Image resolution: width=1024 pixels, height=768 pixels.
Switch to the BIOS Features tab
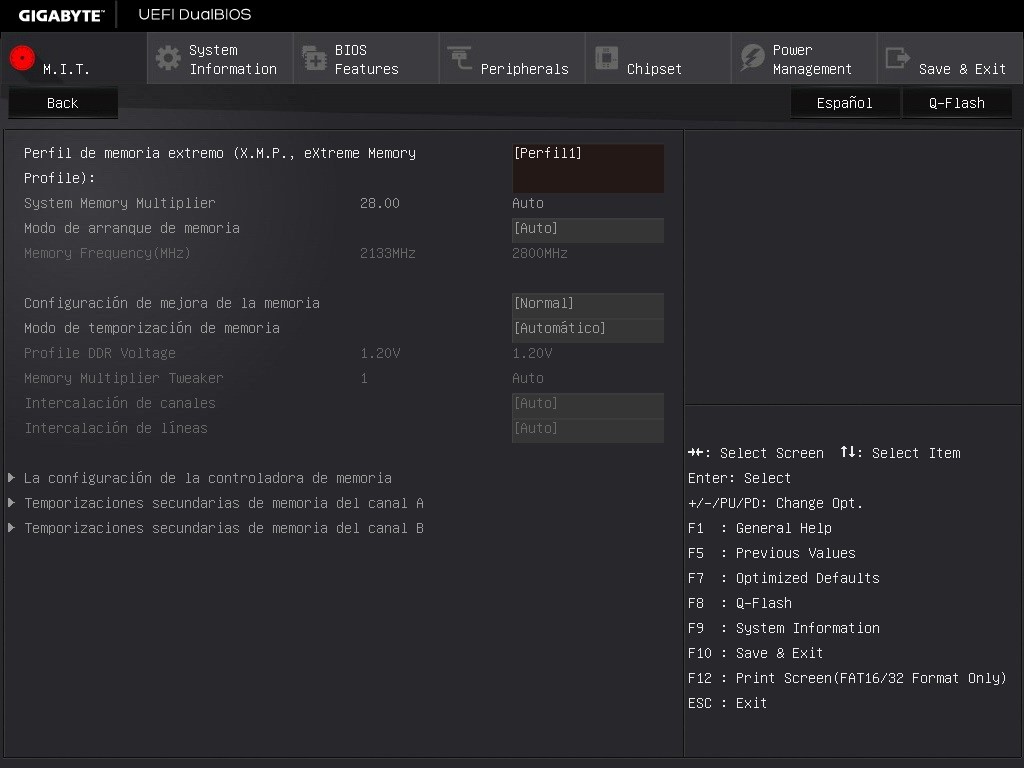(x=366, y=59)
